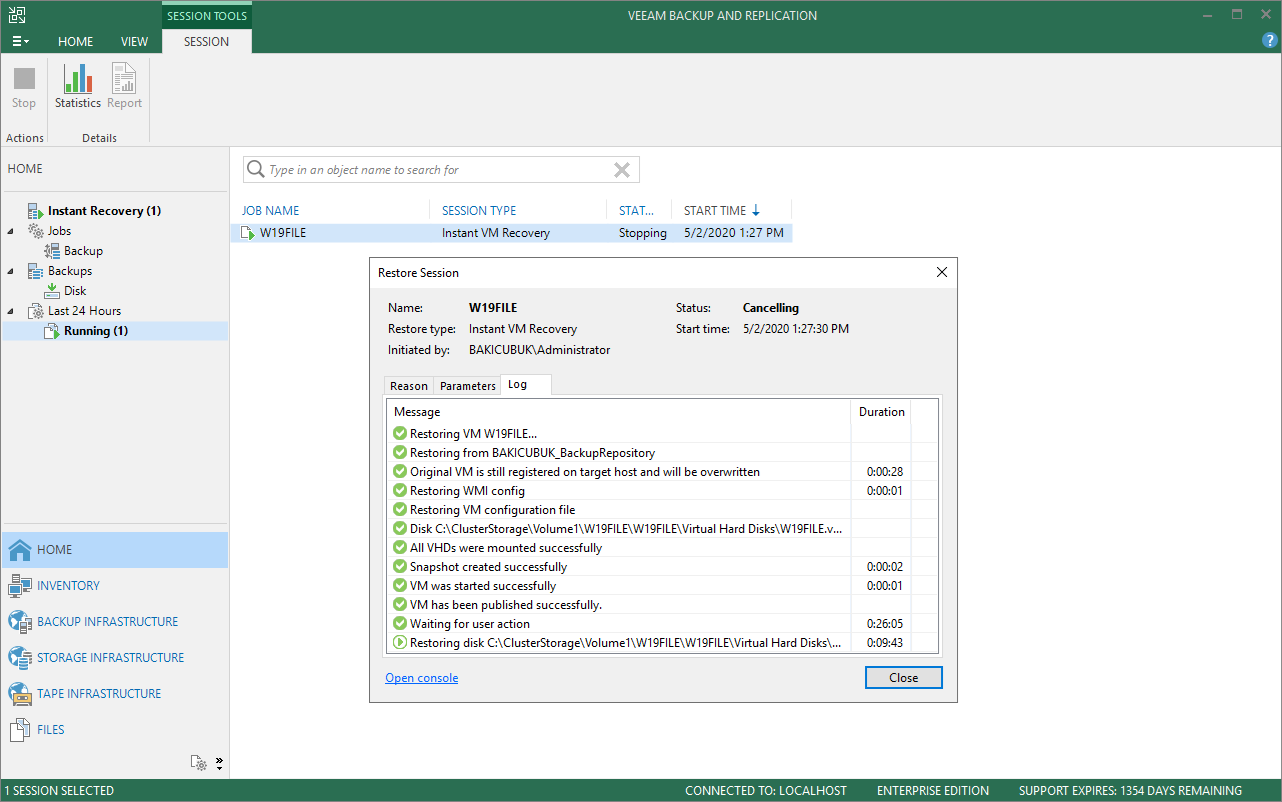Click the magnifier search icon

click(x=256, y=170)
